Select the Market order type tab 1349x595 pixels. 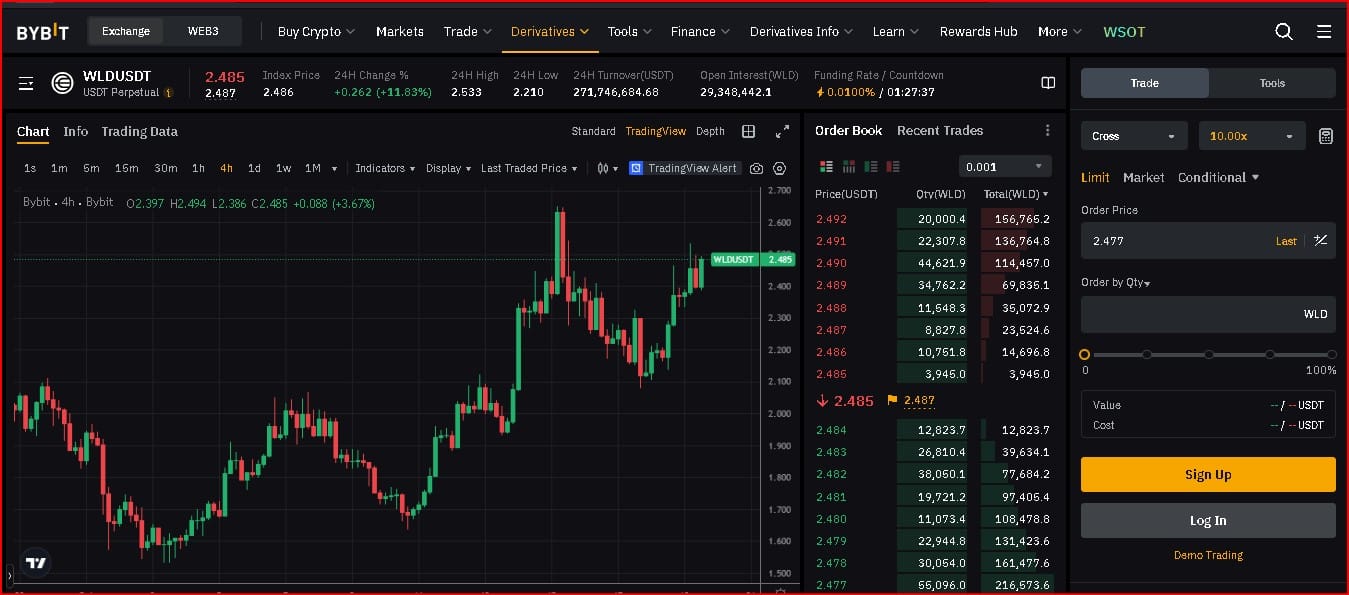(1143, 178)
